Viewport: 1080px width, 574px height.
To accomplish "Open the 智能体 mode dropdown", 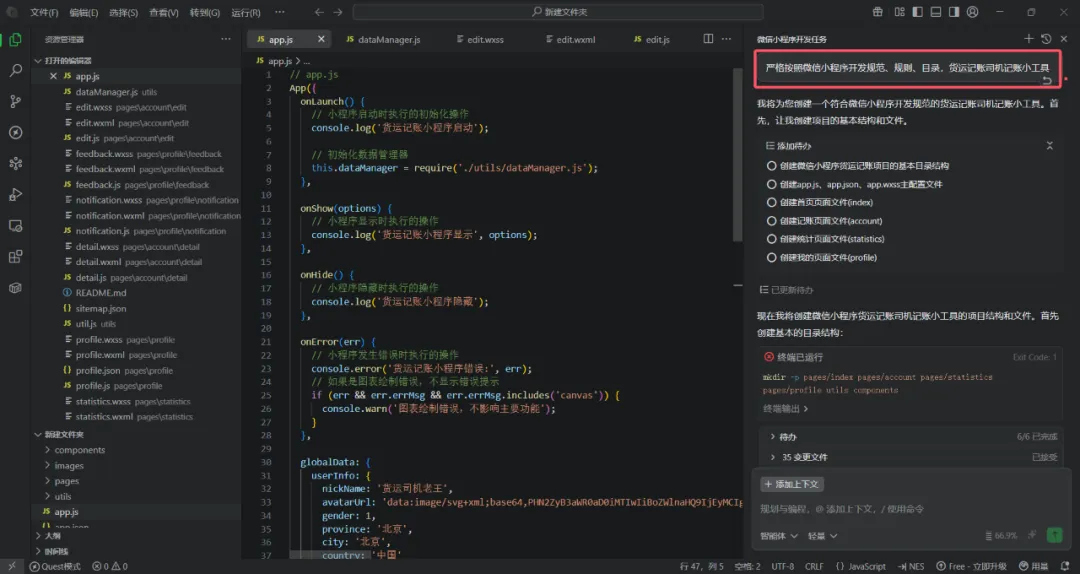I will (x=778, y=535).
